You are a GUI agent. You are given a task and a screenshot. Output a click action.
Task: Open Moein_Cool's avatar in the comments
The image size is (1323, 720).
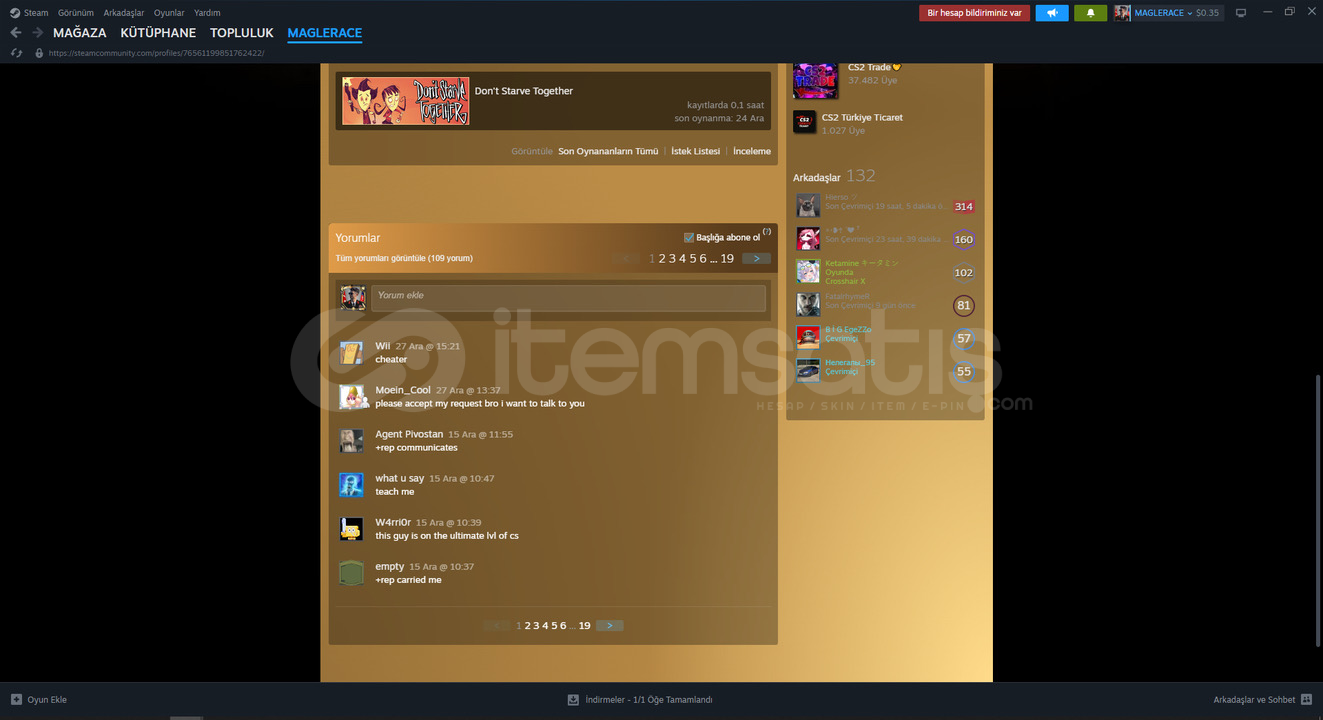tap(351, 397)
